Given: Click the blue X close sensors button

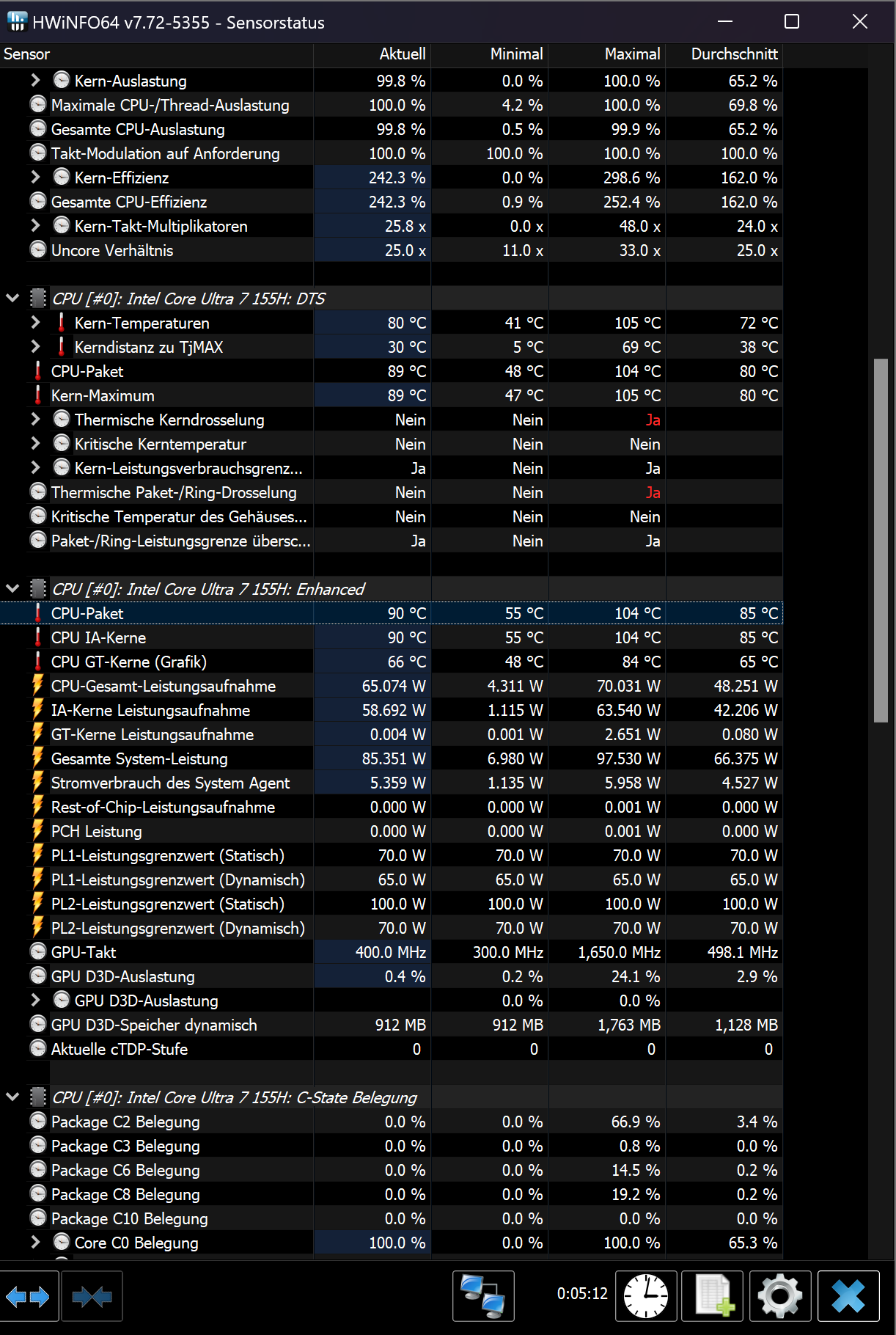Looking at the screenshot, I should pos(848,1297).
